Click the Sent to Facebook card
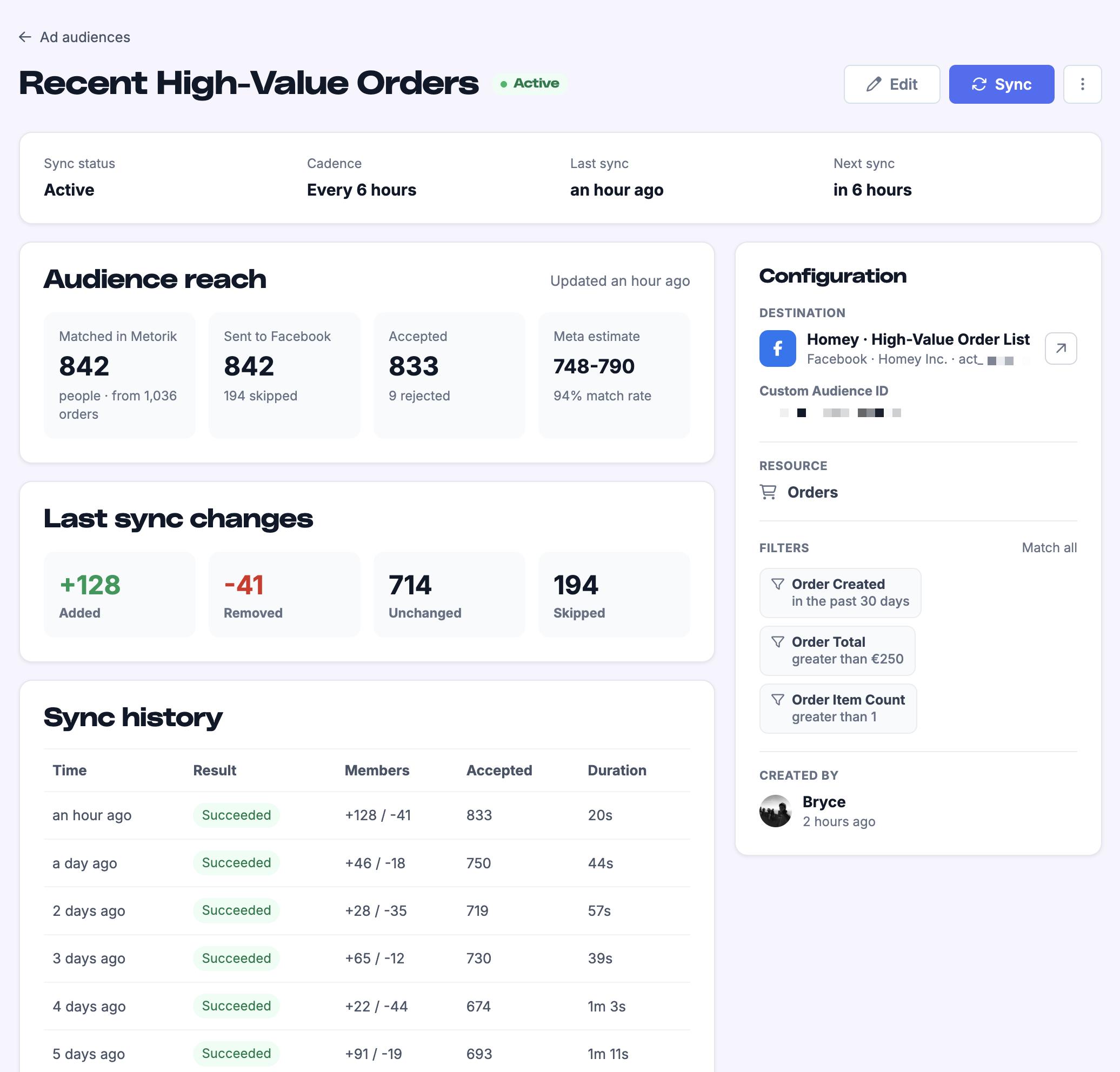The width and height of the screenshot is (1120, 1072). click(x=284, y=375)
